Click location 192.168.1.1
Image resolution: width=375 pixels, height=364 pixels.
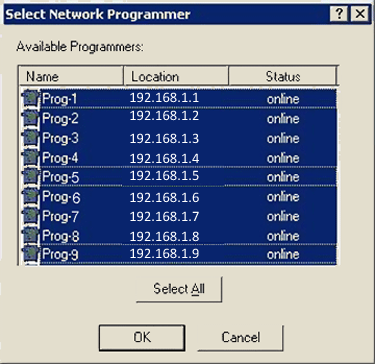tap(164, 98)
